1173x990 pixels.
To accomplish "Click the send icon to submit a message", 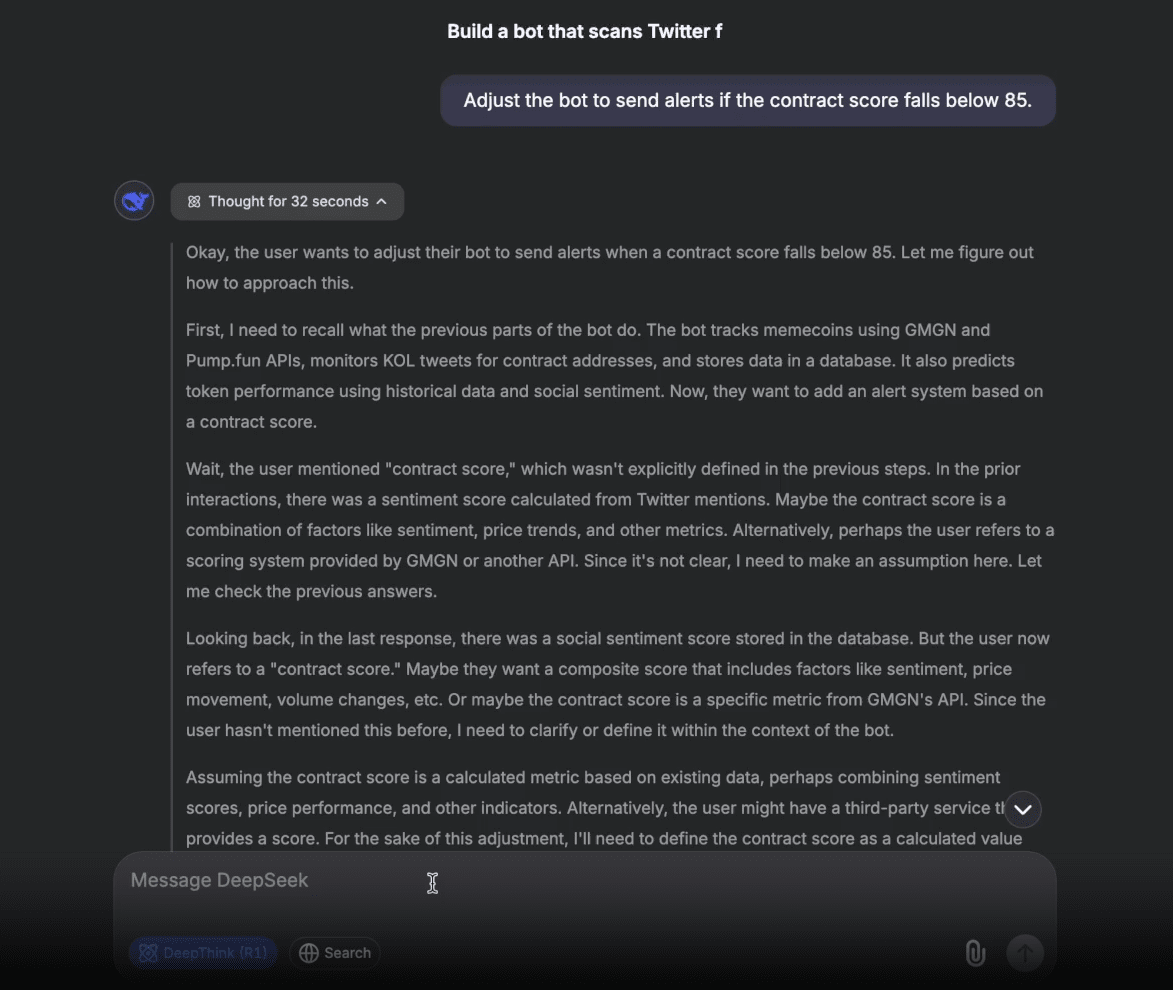I will (x=1024, y=953).
